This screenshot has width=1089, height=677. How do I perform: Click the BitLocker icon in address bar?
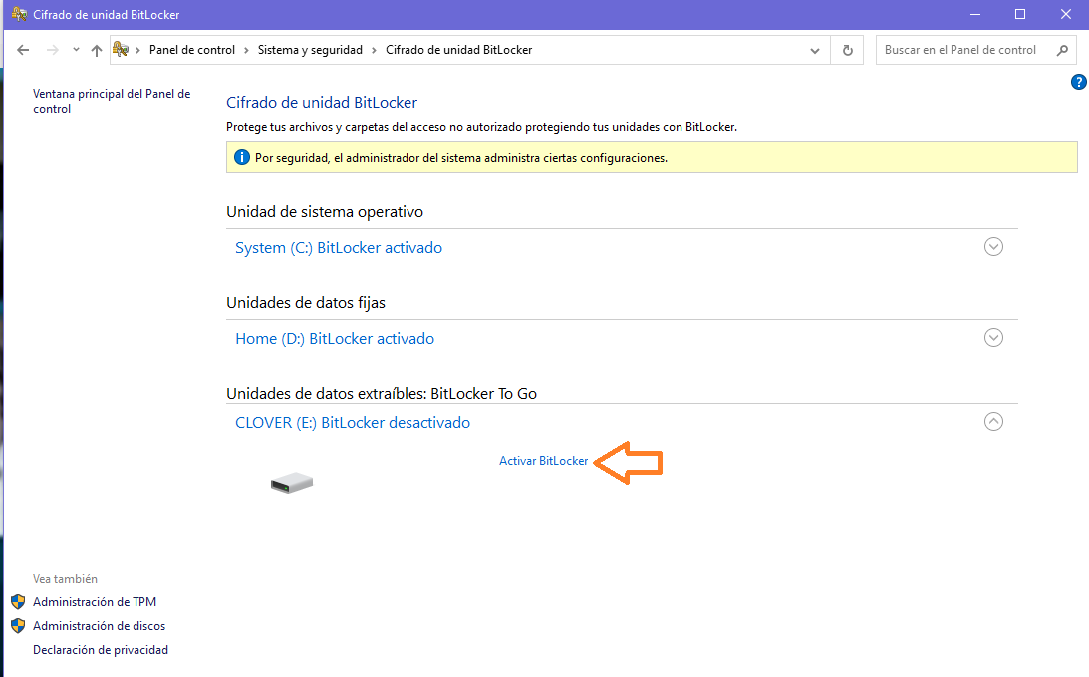pyautogui.click(x=121, y=49)
